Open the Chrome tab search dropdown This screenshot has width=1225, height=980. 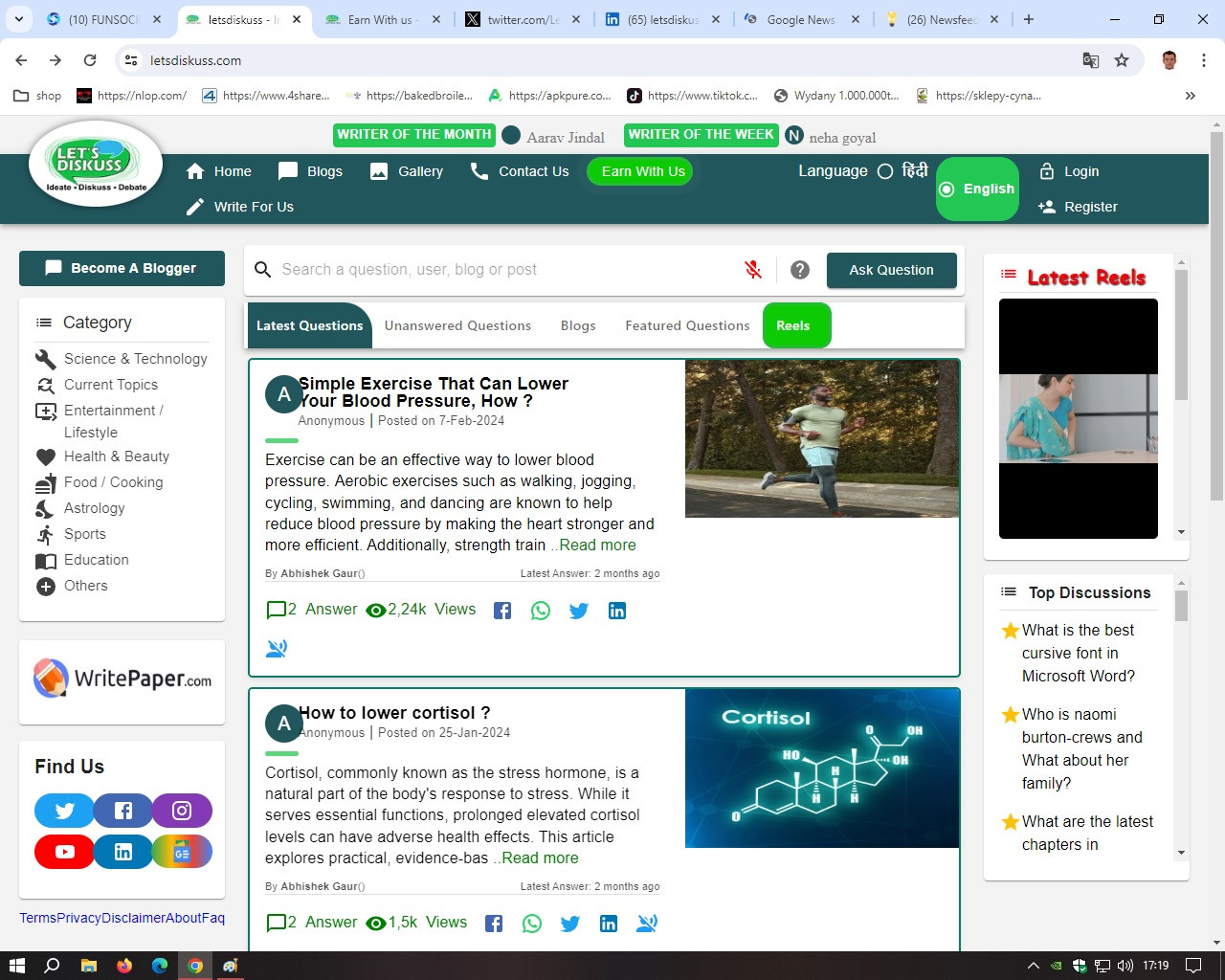[18, 19]
